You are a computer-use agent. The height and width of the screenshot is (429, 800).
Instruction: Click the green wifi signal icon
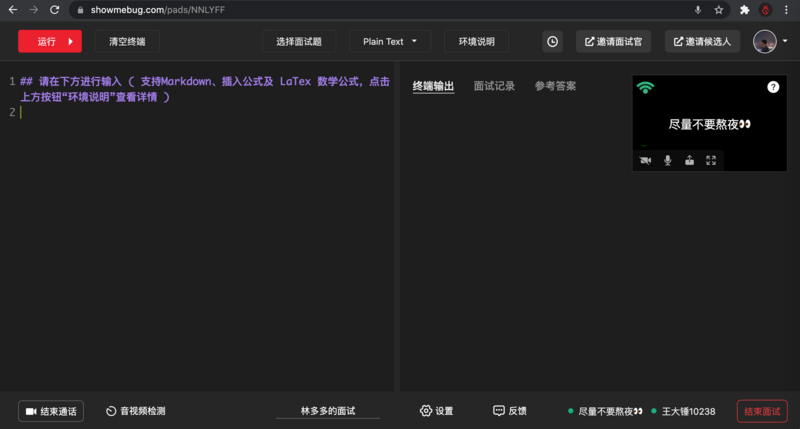click(645, 87)
